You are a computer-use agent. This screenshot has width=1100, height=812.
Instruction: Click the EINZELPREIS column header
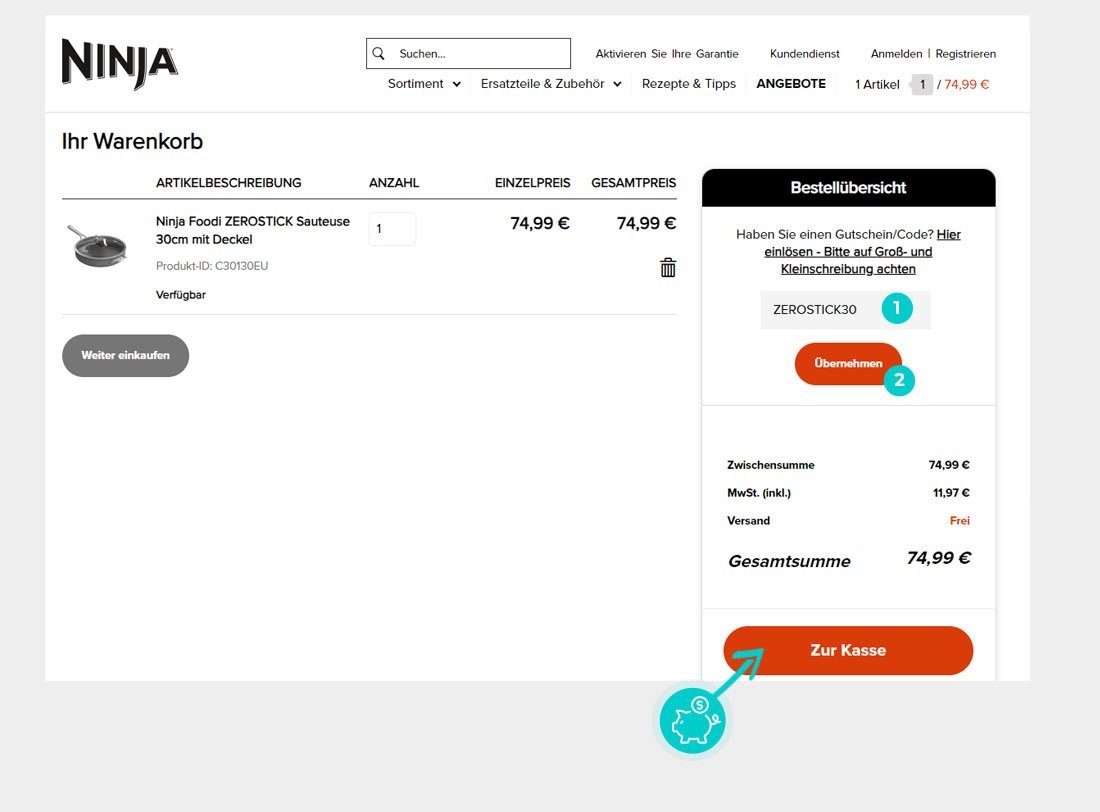532,182
